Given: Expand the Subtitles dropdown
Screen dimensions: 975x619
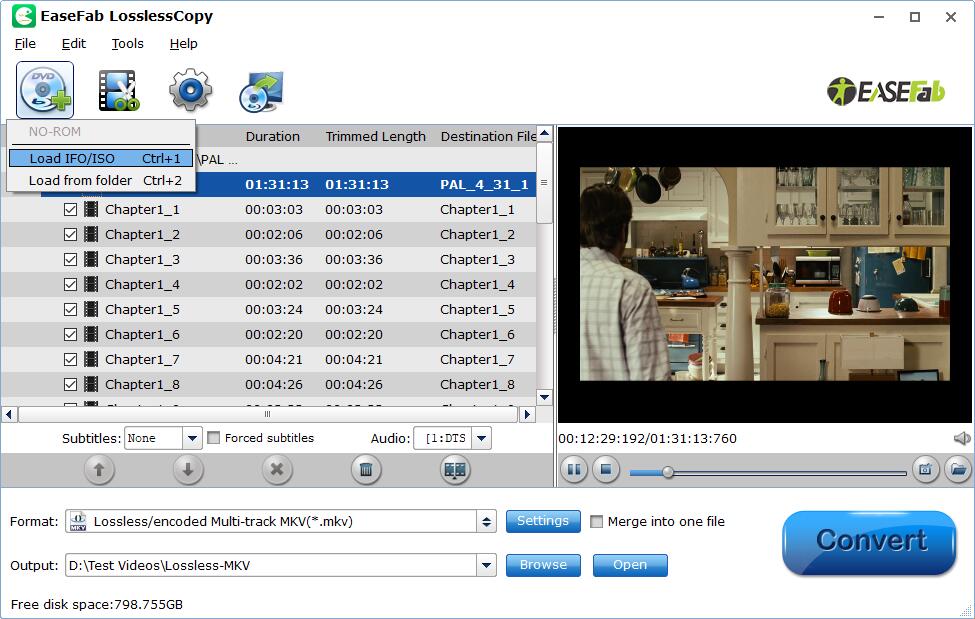Looking at the screenshot, I should 192,439.
